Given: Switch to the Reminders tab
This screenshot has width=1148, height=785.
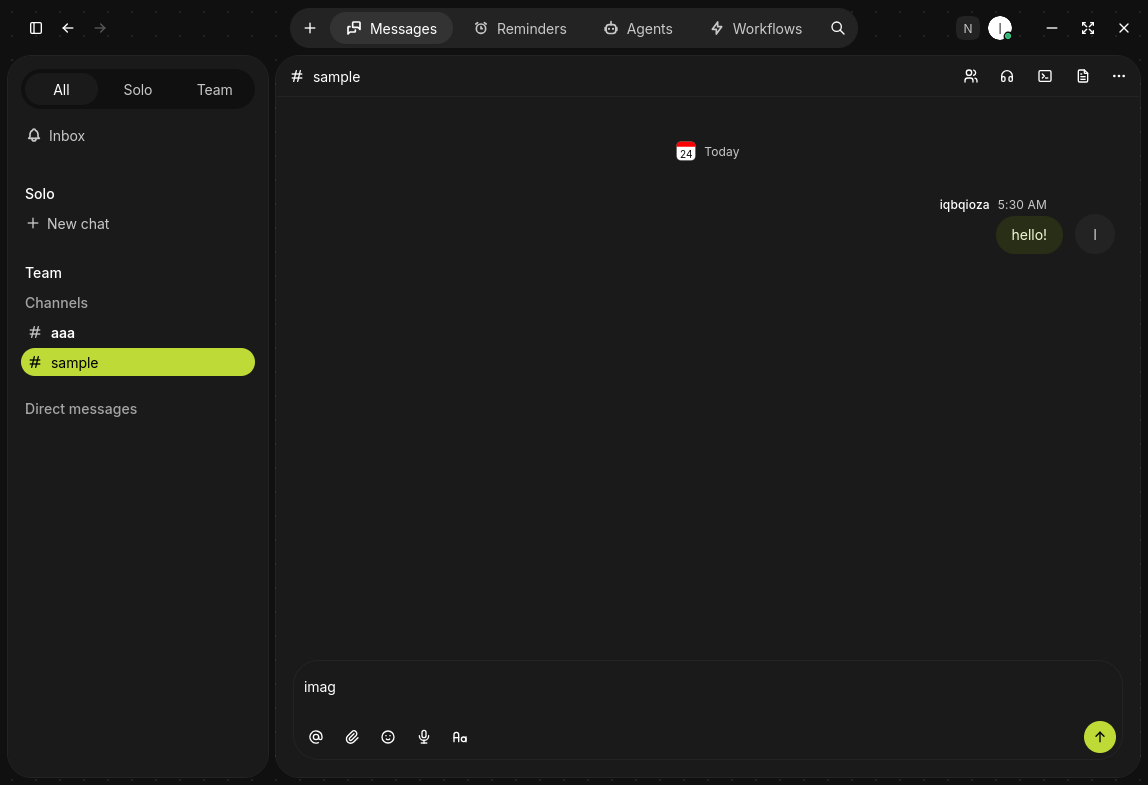Looking at the screenshot, I should pos(521,28).
